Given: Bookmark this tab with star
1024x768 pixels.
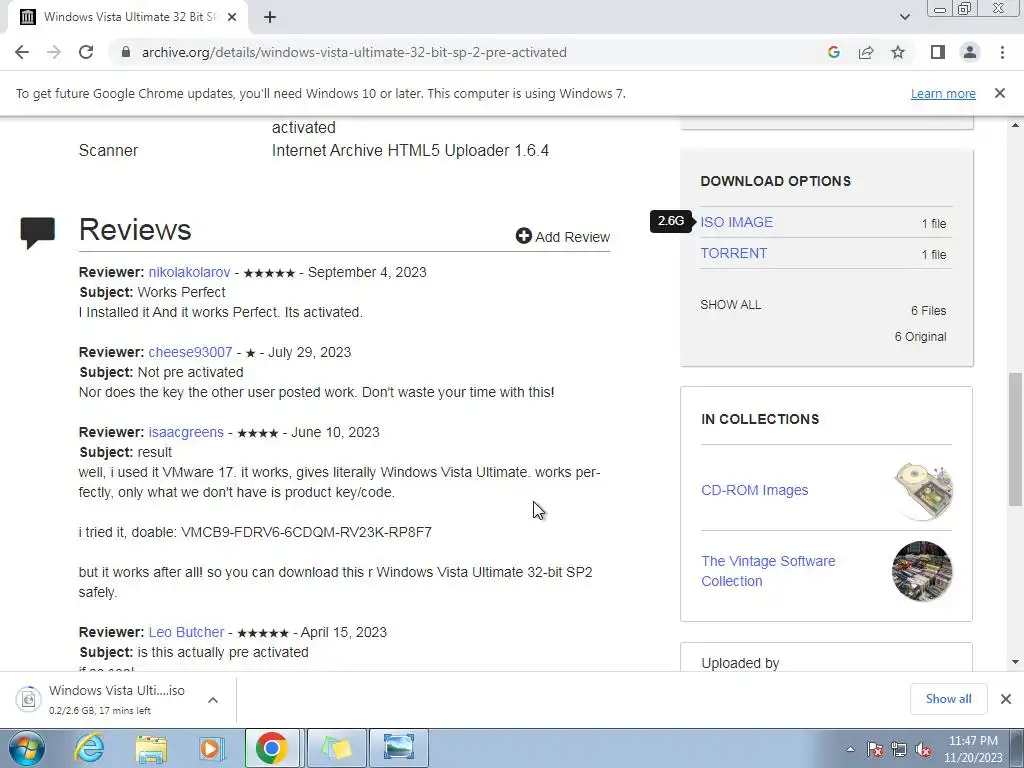Looking at the screenshot, I should (898, 52).
